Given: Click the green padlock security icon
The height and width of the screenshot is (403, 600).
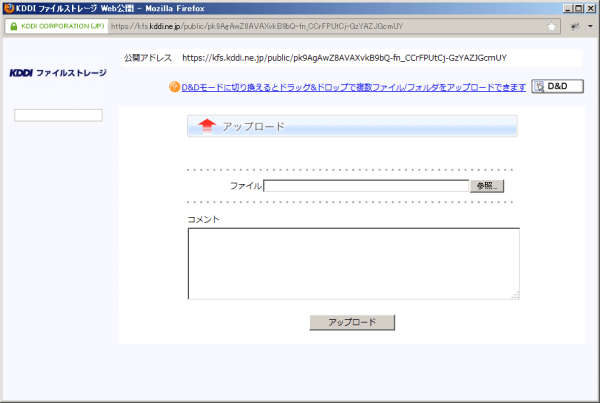Looking at the screenshot, I should coord(13,26).
